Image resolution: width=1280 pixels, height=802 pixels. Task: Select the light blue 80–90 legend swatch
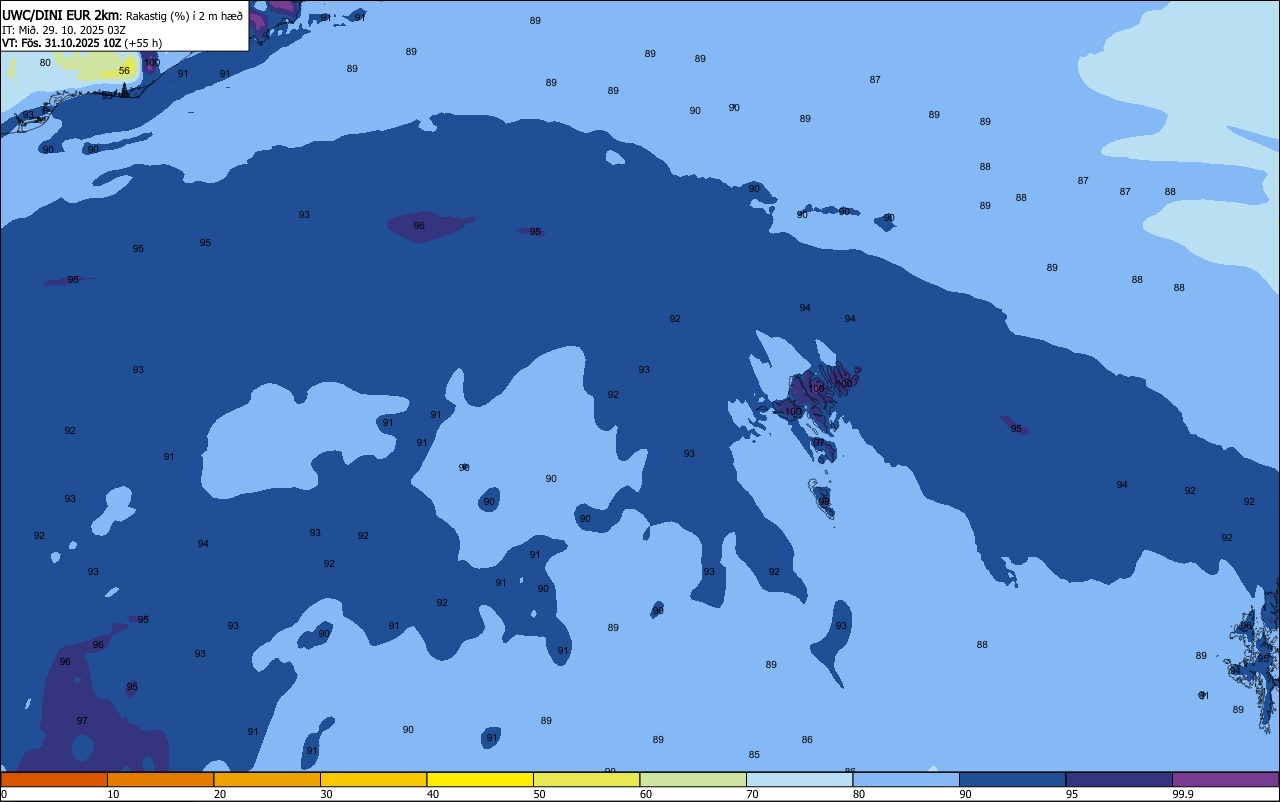[x=906, y=779]
